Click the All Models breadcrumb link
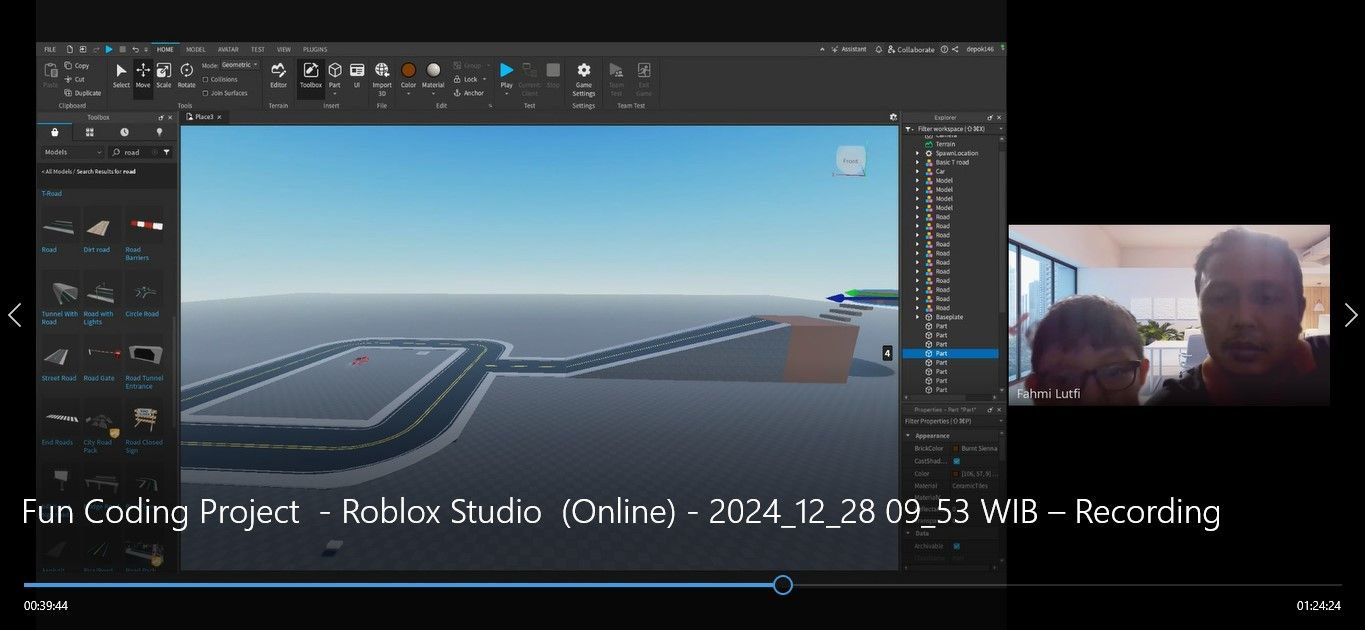This screenshot has width=1365, height=630. pos(60,172)
